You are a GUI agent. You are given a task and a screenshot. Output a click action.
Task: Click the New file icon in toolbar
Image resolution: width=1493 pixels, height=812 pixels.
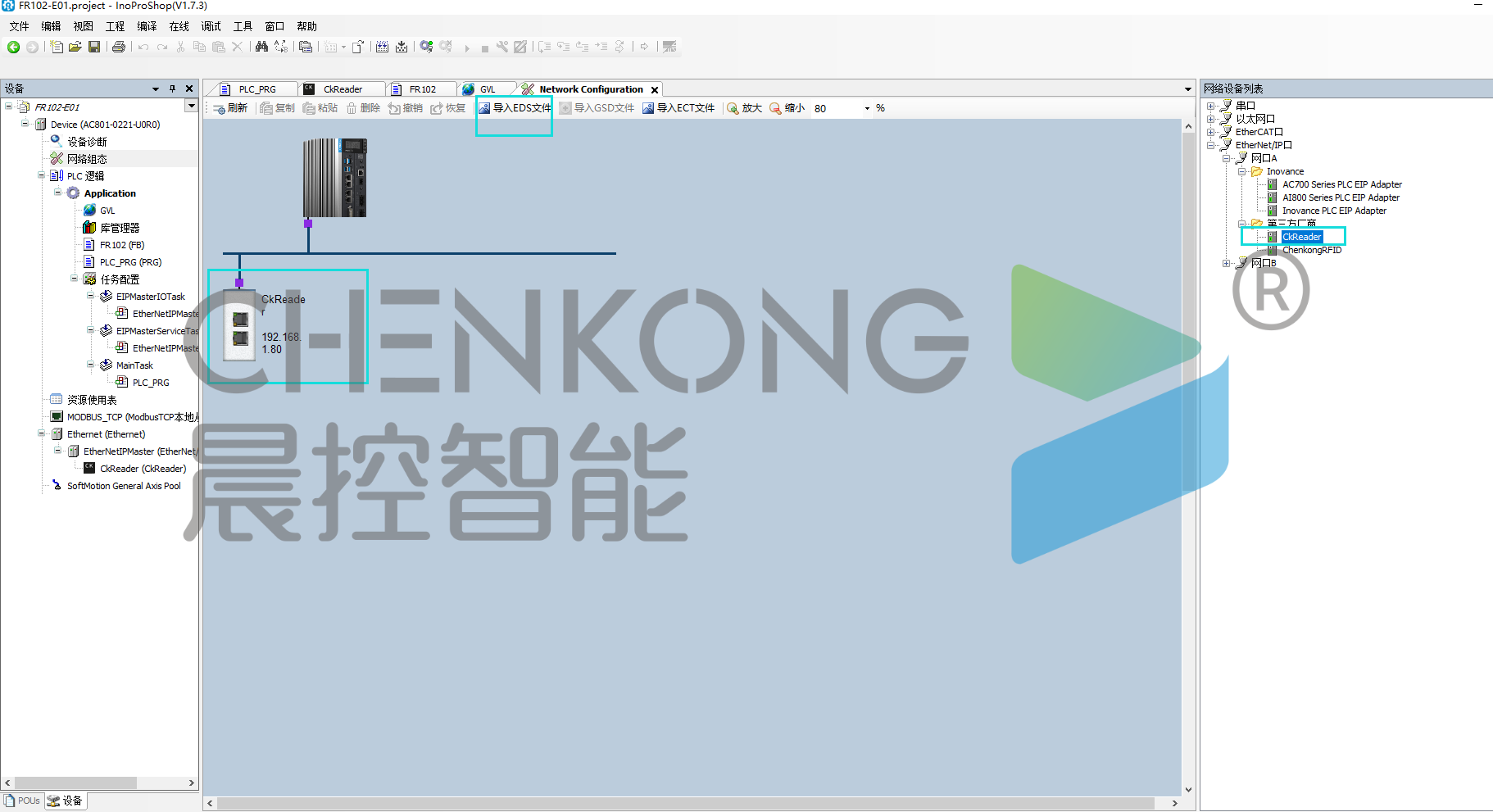pyautogui.click(x=56, y=47)
